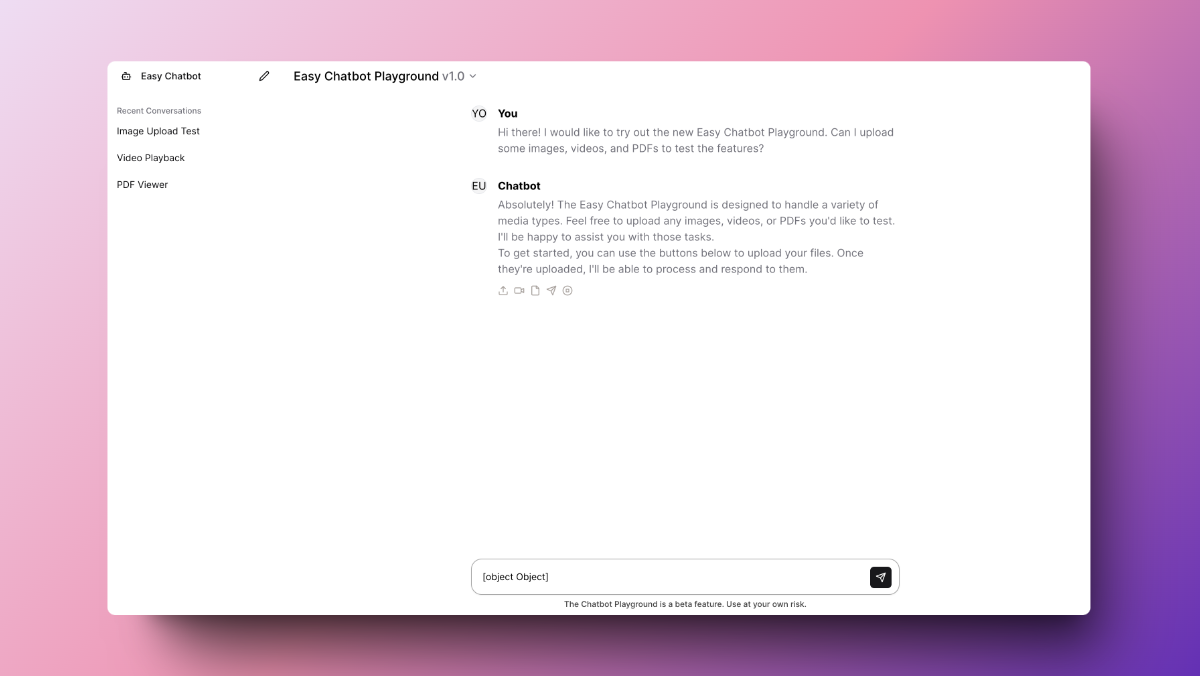Click the YO user avatar
Screen dimensions: 1200x676
(x=479, y=114)
